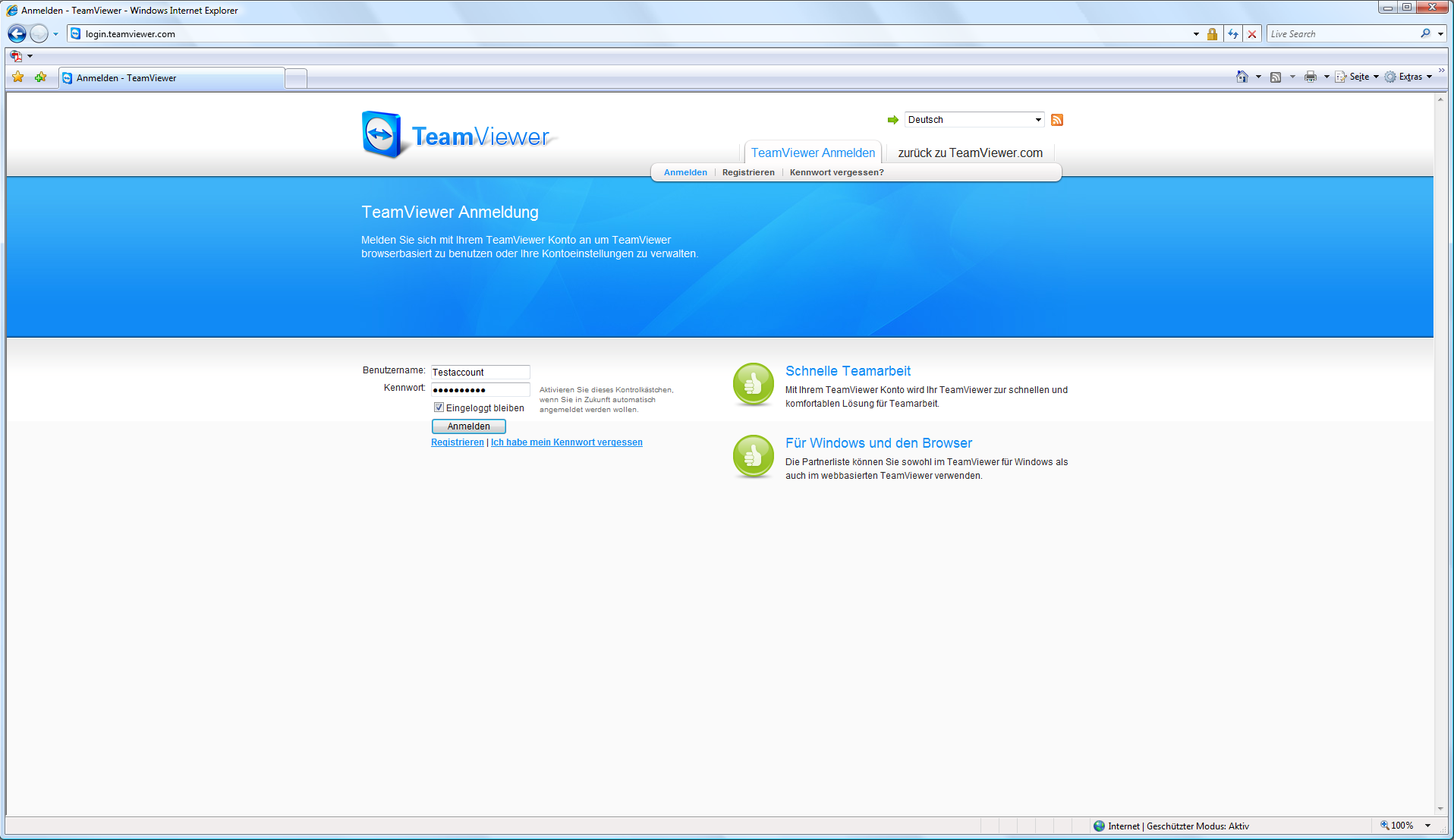Click the Live Search magnifier icon
Viewport: 1454px width, 840px height.
click(x=1426, y=33)
